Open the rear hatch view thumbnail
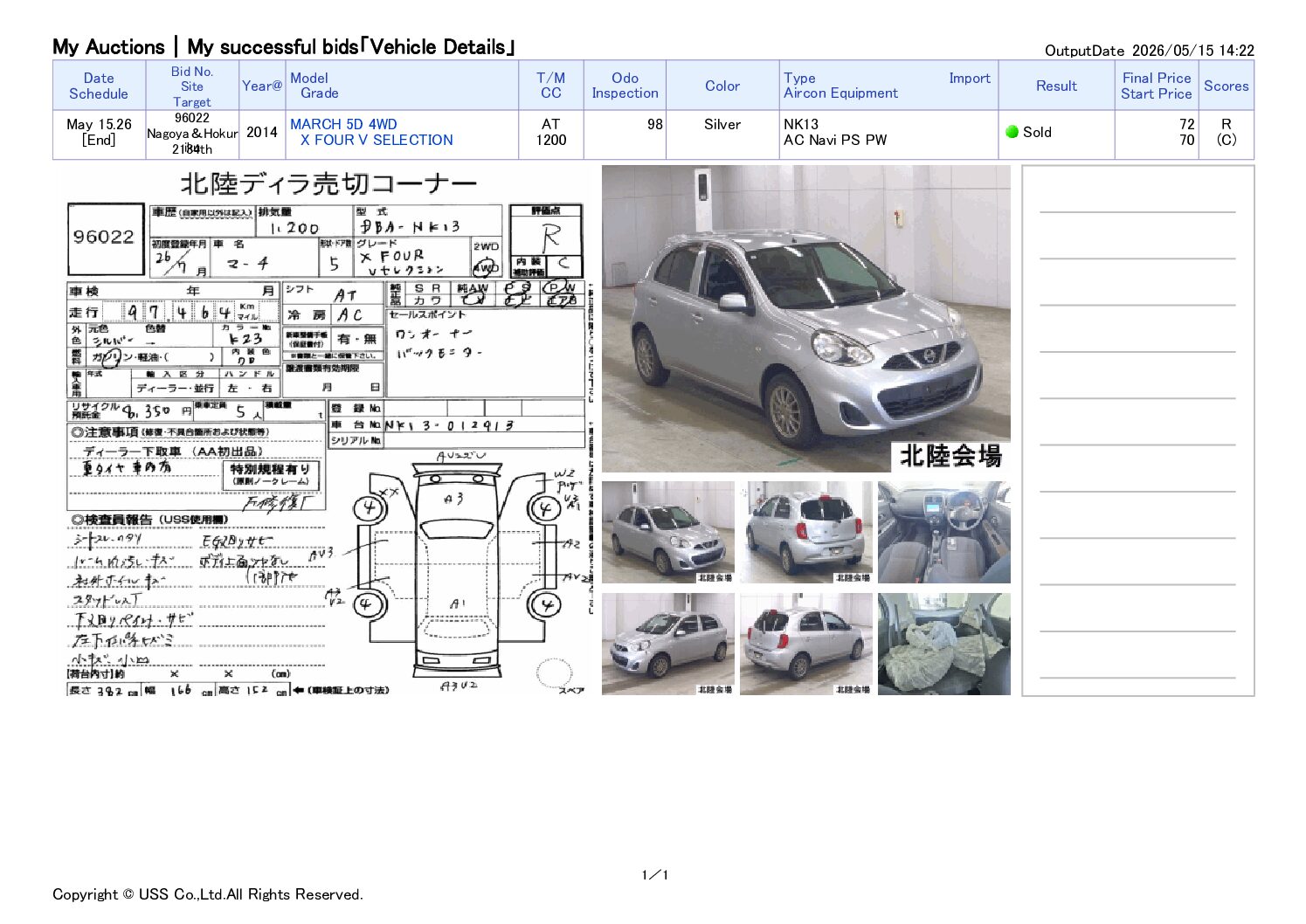 pyautogui.click(x=805, y=532)
